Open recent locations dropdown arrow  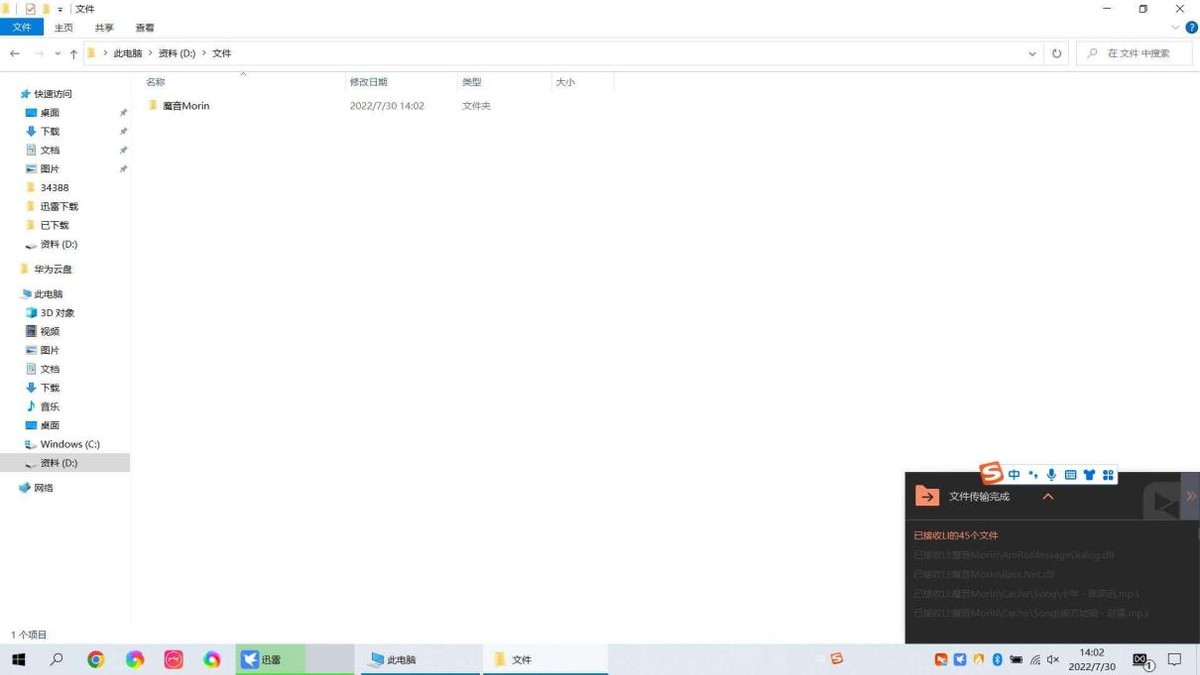coord(58,53)
